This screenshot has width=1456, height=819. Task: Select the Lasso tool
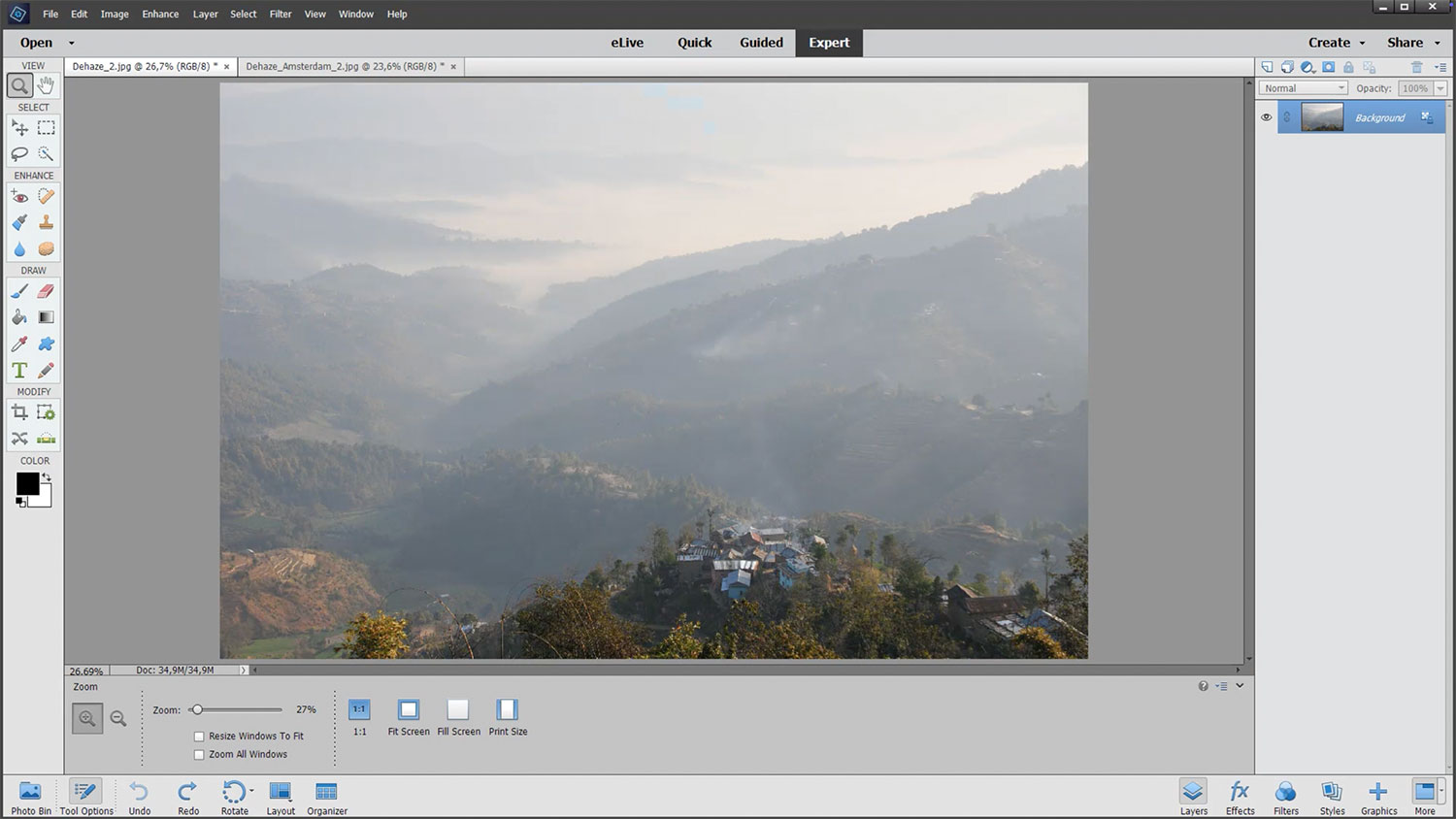click(x=19, y=154)
